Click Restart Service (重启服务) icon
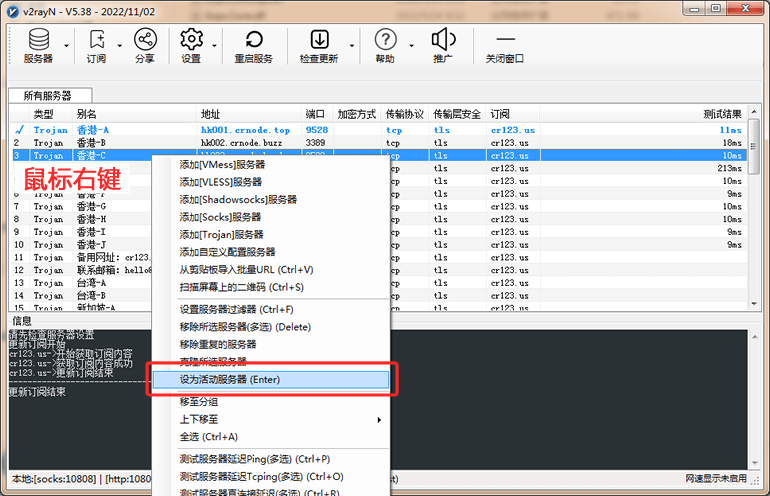This screenshot has width=770, height=496. tap(253, 46)
